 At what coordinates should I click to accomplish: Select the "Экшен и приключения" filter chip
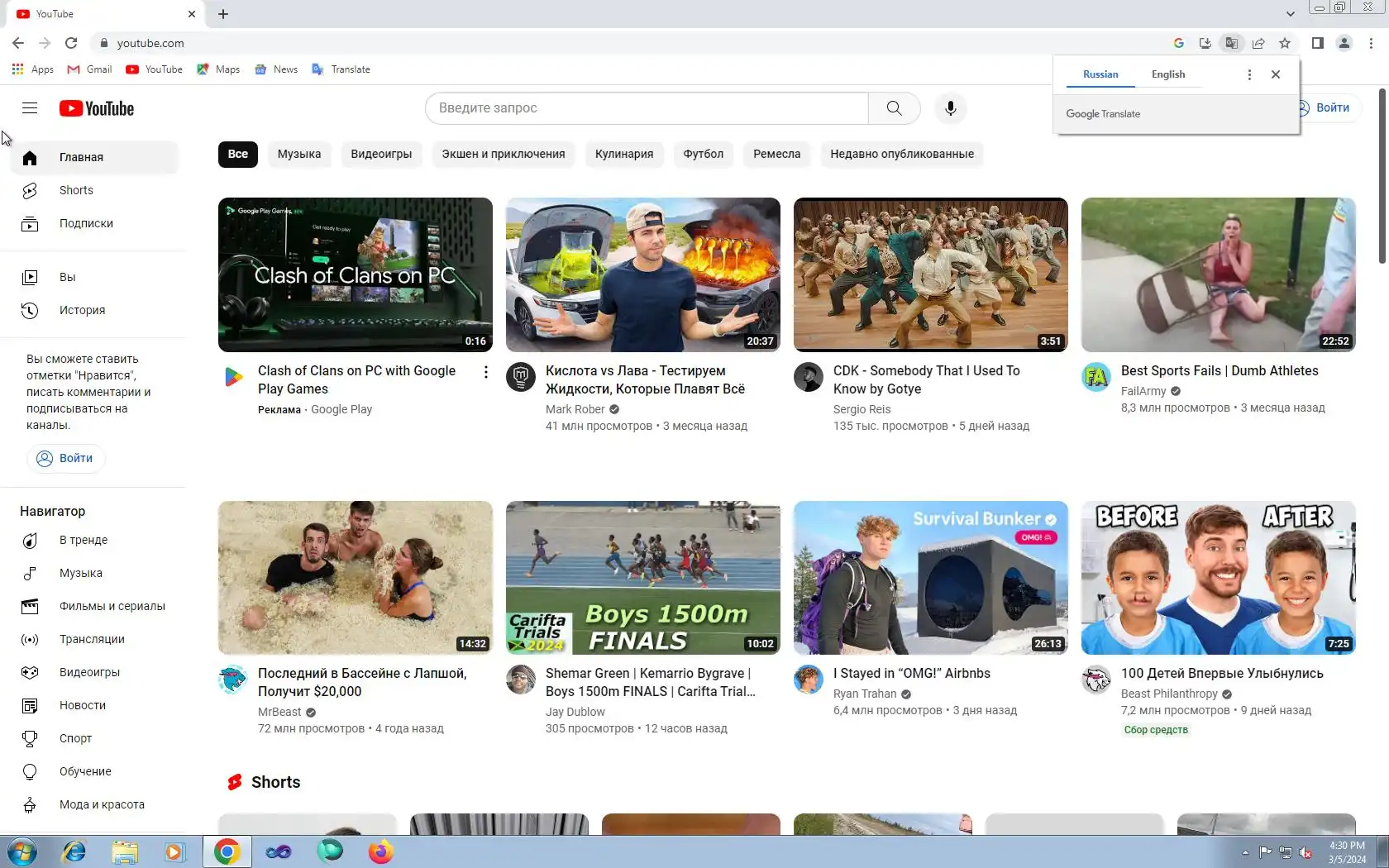pyautogui.click(x=504, y=154)
